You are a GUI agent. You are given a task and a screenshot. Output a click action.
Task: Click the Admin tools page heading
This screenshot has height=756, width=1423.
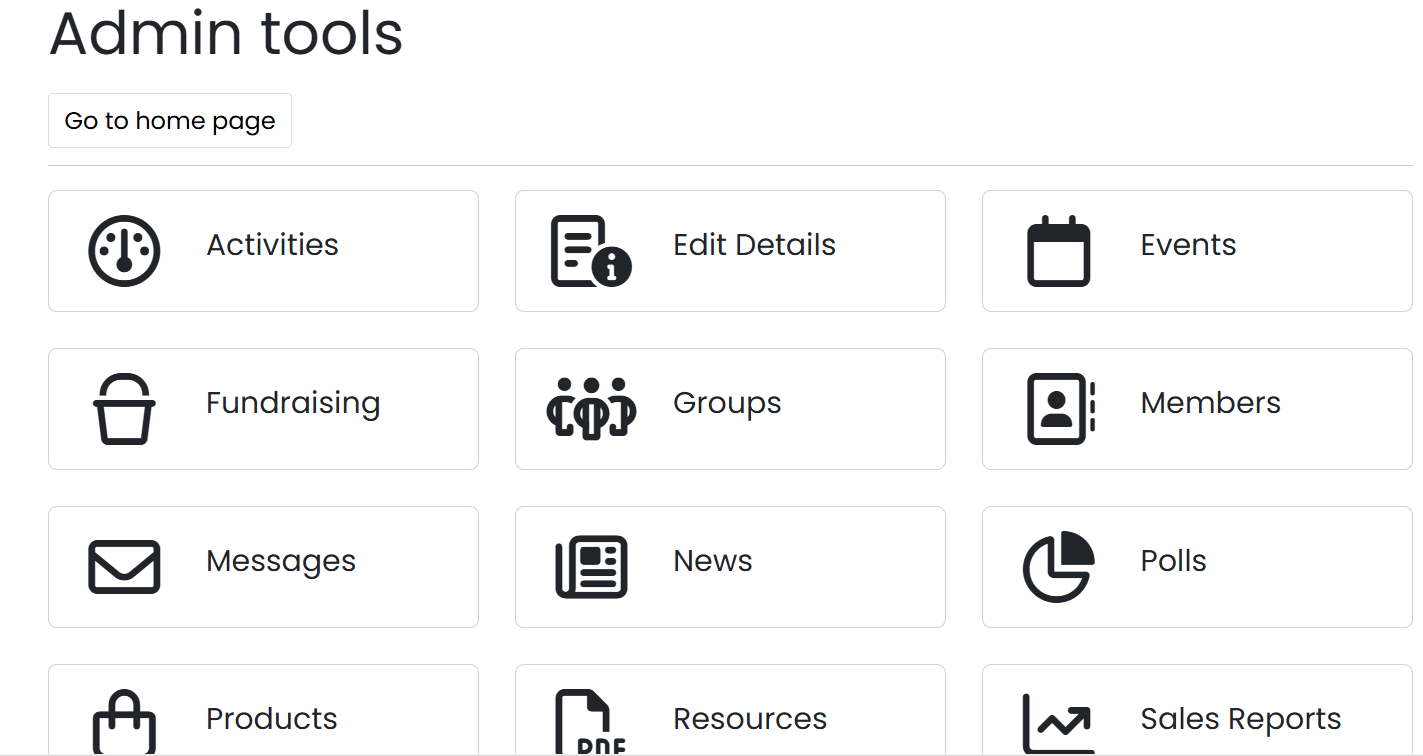coord(226,33)
